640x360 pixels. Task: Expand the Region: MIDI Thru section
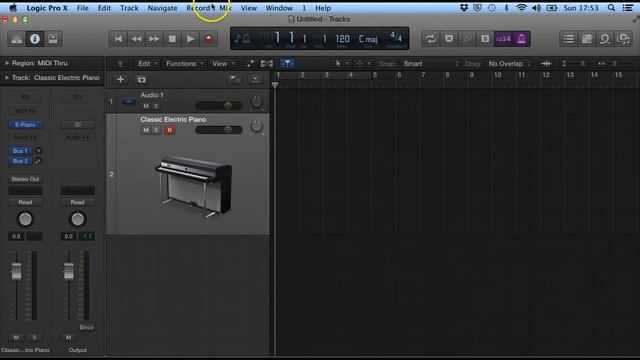point(7,63)
